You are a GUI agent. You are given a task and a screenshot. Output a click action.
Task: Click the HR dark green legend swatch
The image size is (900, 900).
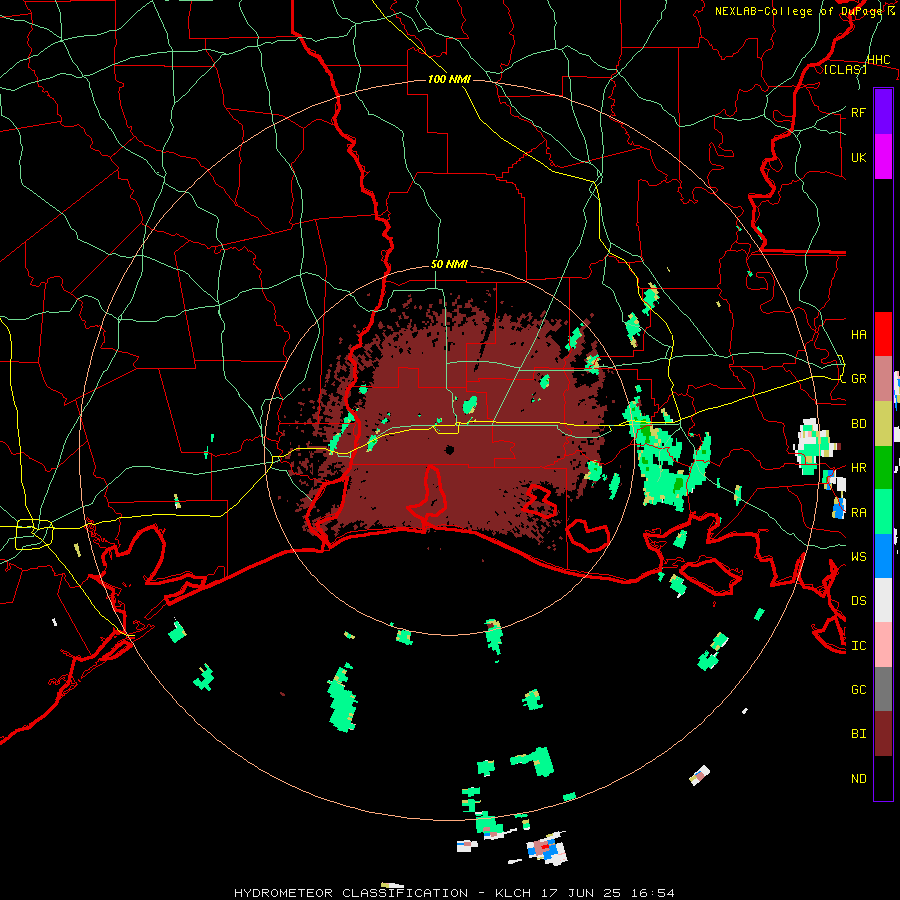click(x=883, y=468)
